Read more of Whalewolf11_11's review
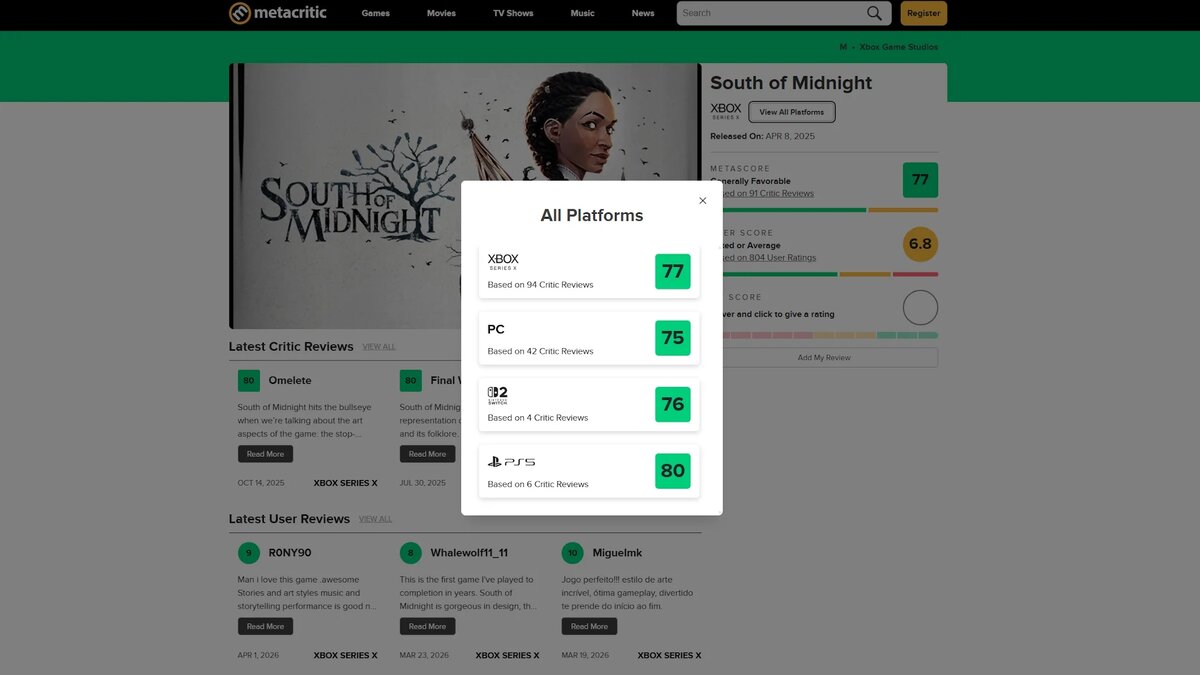1200x675 pixels. 427,626
